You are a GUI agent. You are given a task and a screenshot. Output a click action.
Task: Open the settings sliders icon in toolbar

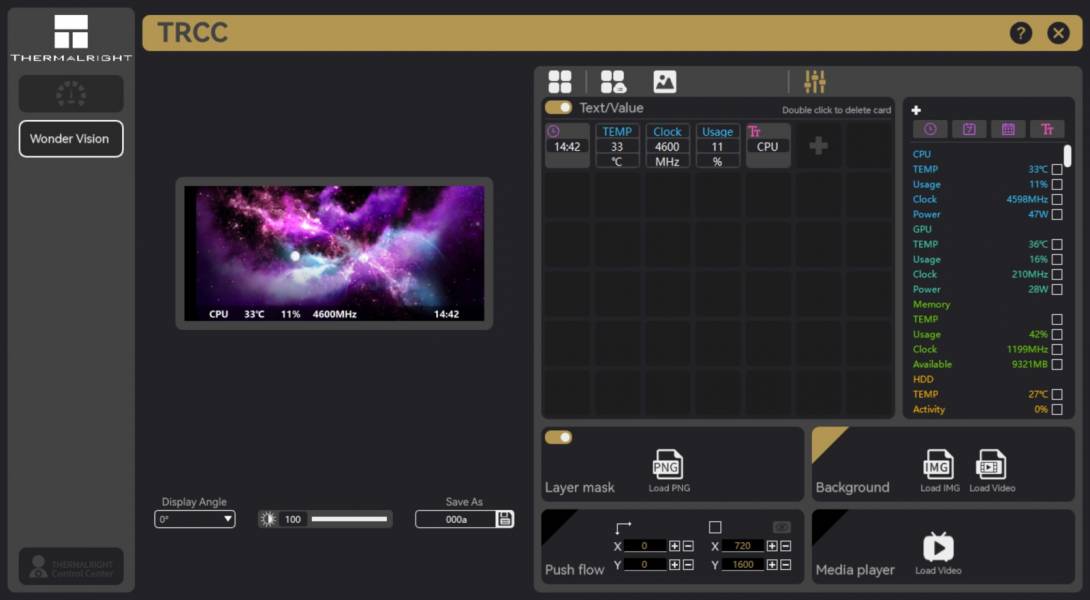[815, 82]
